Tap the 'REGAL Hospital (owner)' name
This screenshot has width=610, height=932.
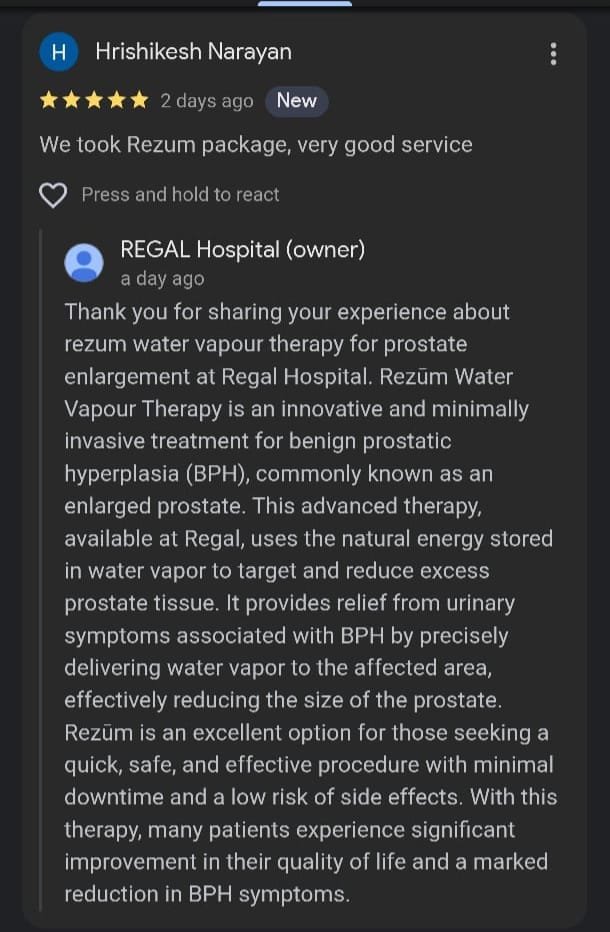point(242,250)
